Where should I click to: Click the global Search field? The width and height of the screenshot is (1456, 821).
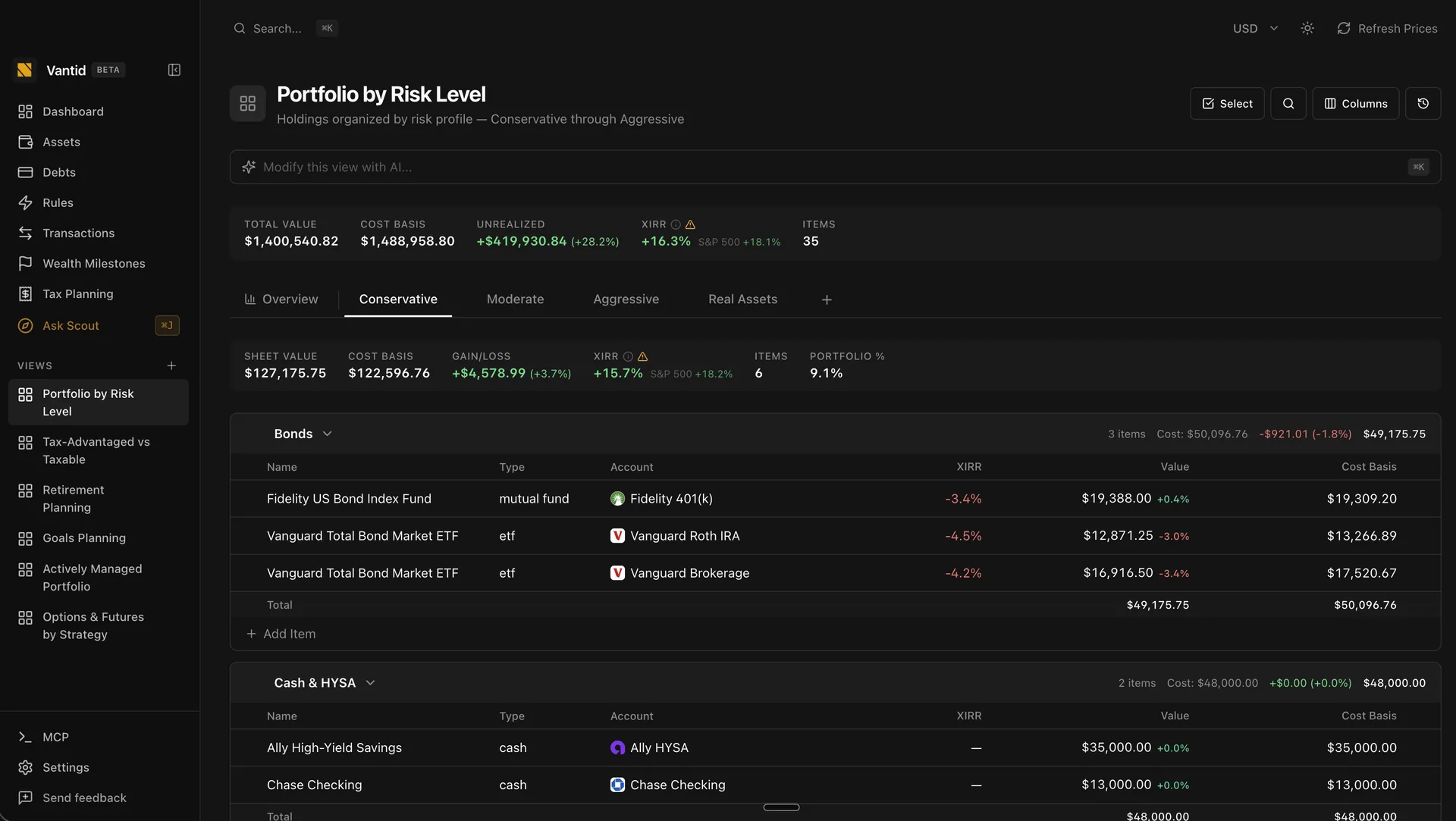(285, 28)
